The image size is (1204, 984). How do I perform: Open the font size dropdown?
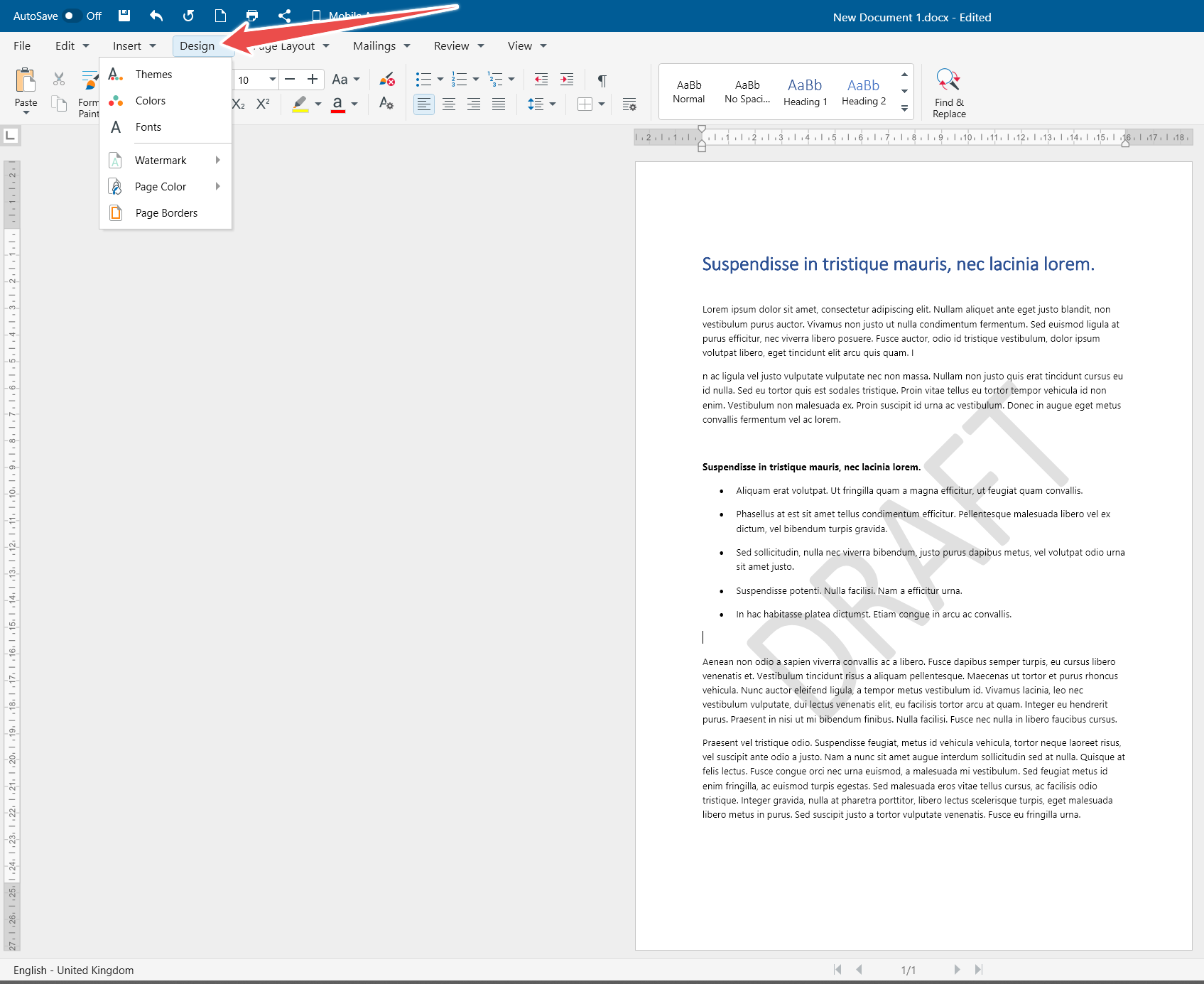click(272, 80)
